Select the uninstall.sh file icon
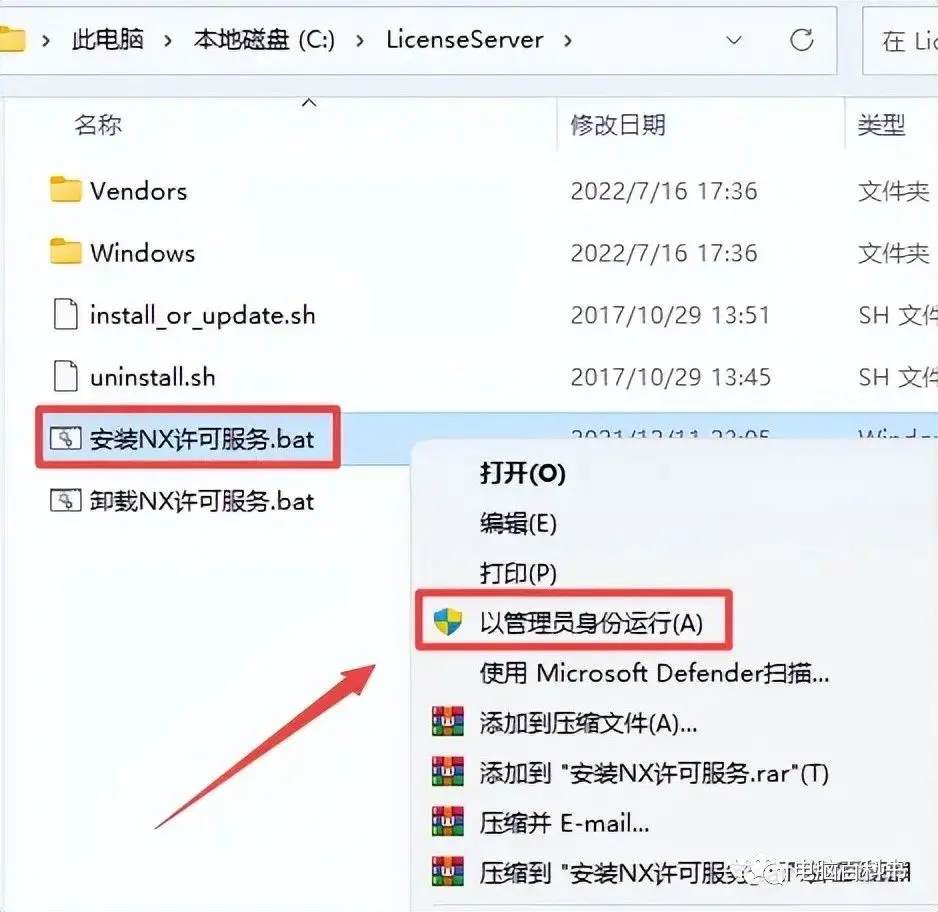 click(x=65, y=376)
